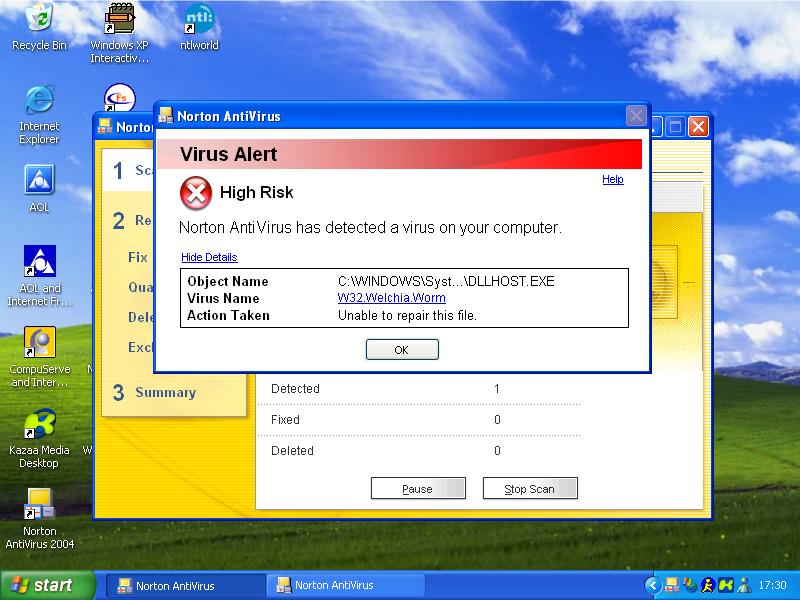This screenshot has height=600, width=800.
Task: Open the W32.Welchia.Worm virus name link
Action: [391, 298]
